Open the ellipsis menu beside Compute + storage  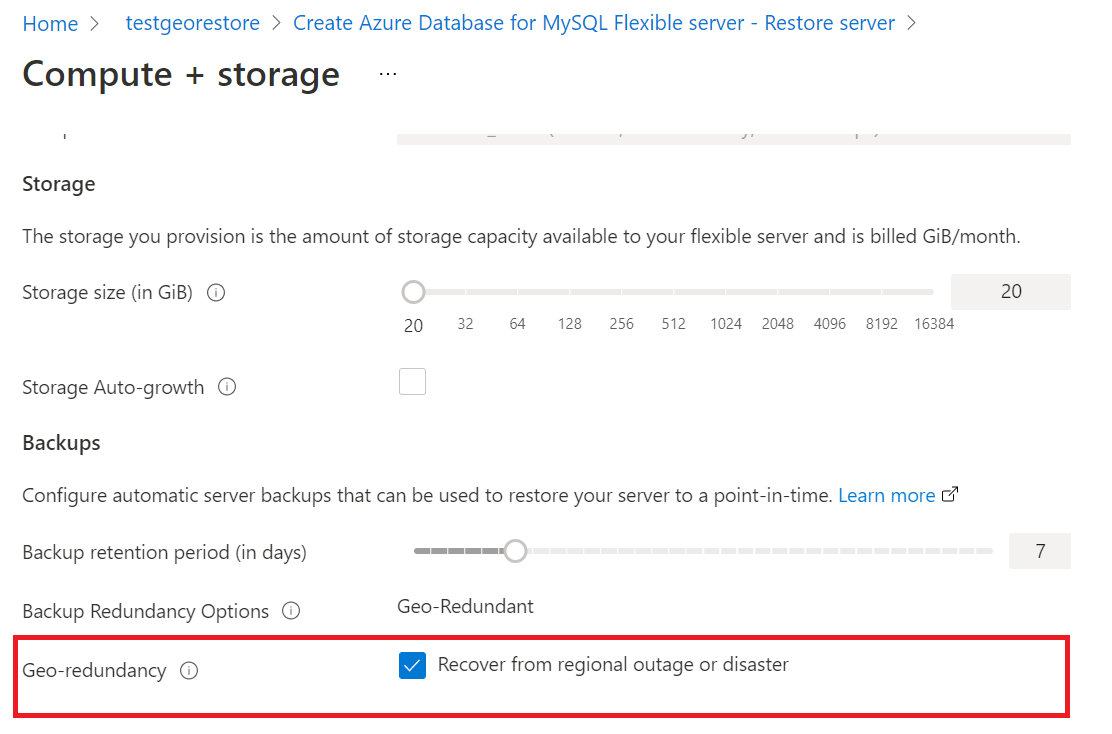pyautogui.click(x=388, y=74)
